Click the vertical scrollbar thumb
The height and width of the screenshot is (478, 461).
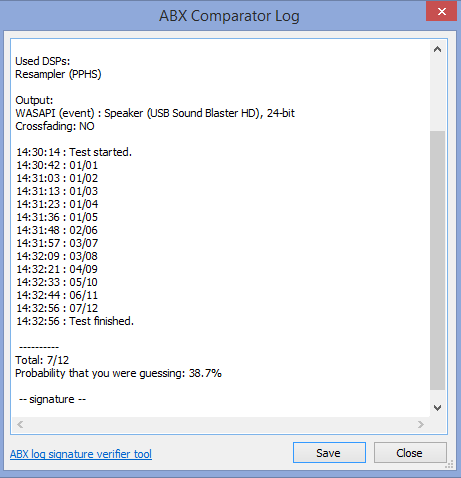point(437,260)
